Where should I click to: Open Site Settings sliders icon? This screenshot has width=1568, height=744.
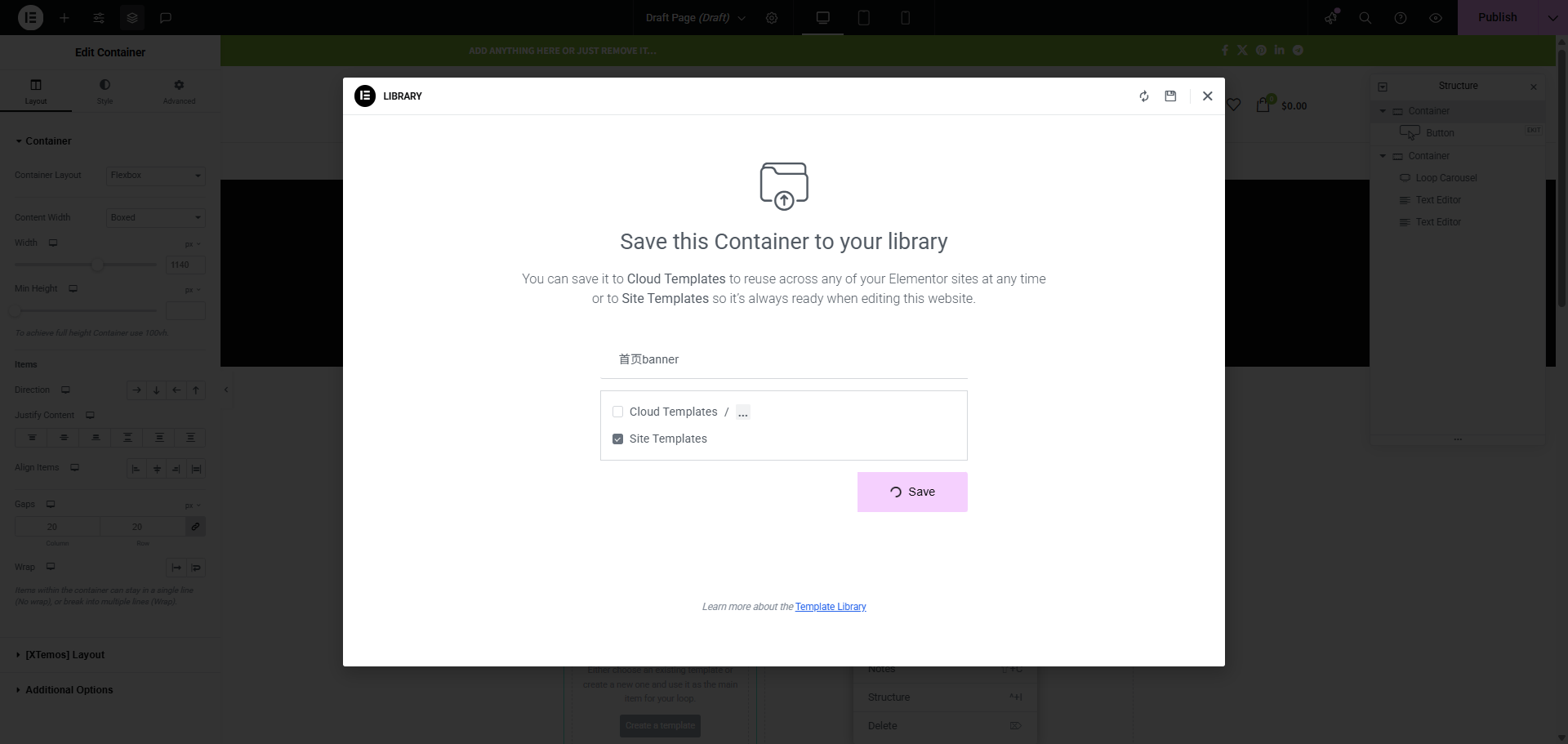(x=99, y=18)
